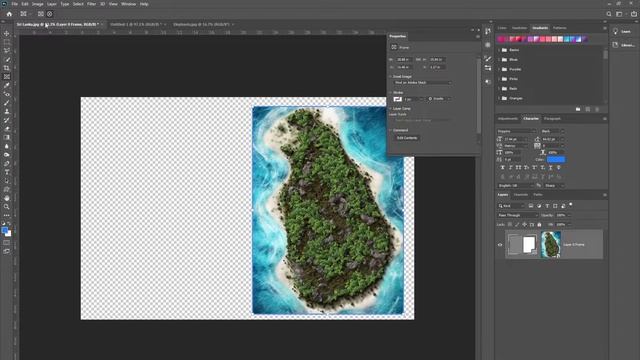640x360 pixels.
Task: Select the Eraser tool
Action: pos(7,129)
